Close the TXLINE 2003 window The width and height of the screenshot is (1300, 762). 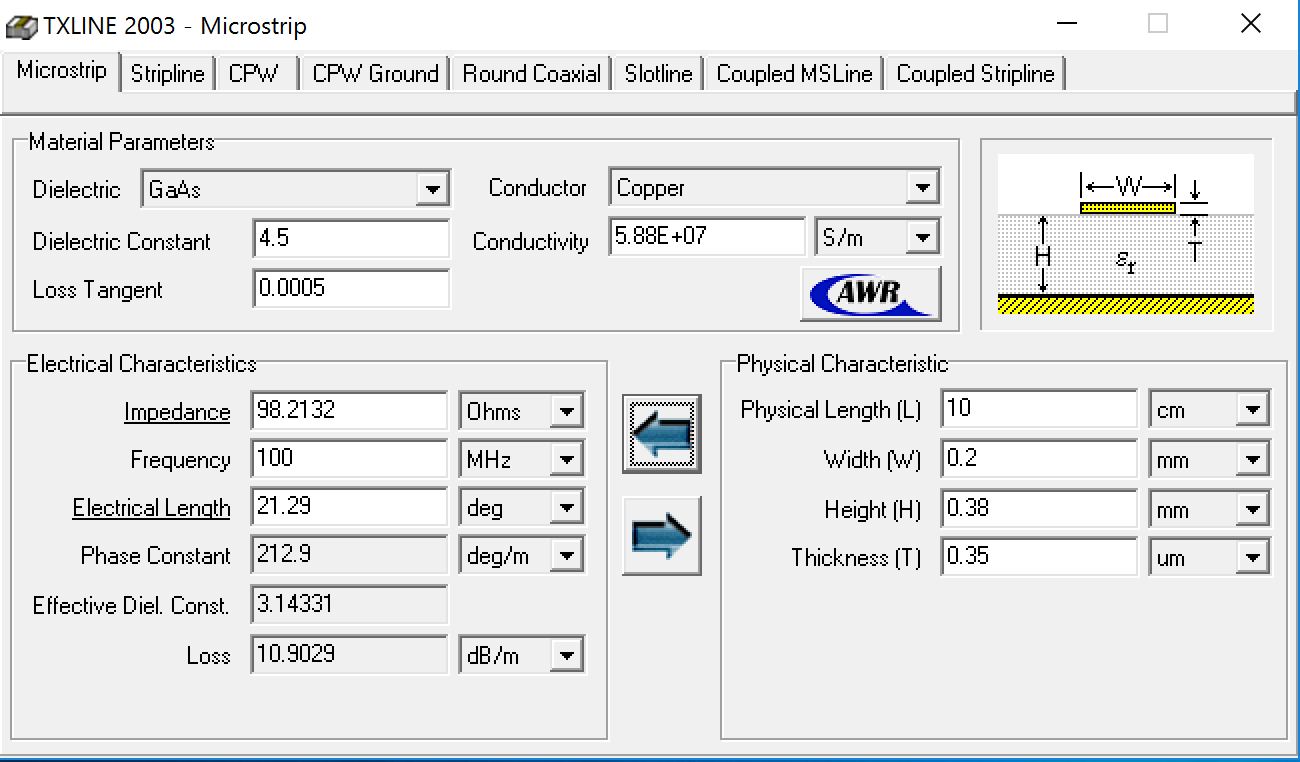pyautogui.click(x=1250, y=24)
